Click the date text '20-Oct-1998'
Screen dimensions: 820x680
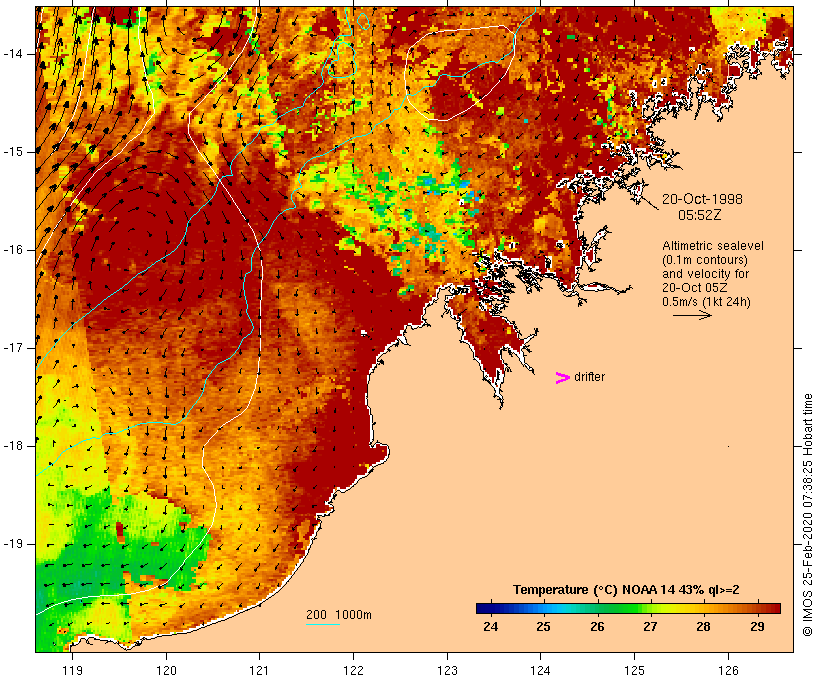coord(702,199)
